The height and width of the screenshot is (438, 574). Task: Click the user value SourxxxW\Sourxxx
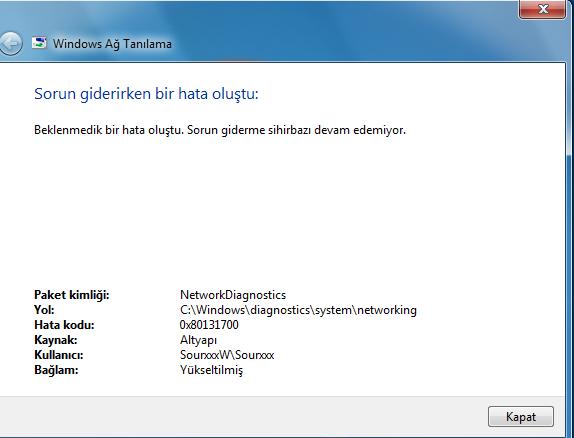227,355
